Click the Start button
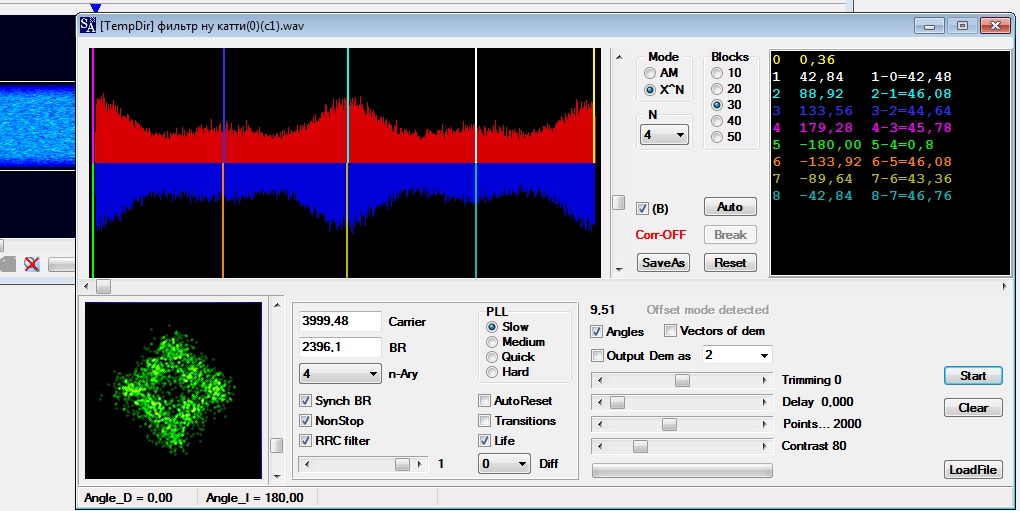1020x511 pixels. point(973,376)
